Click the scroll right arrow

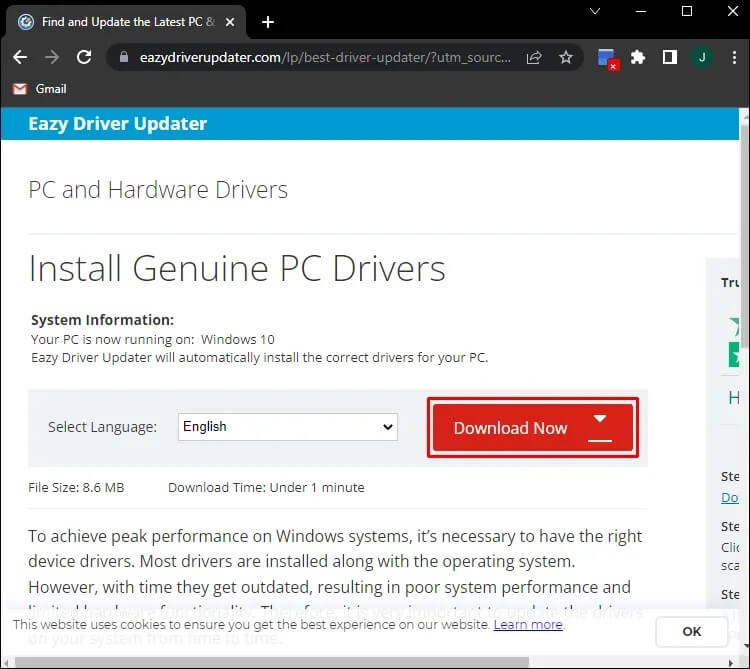[x=731, y=663]
